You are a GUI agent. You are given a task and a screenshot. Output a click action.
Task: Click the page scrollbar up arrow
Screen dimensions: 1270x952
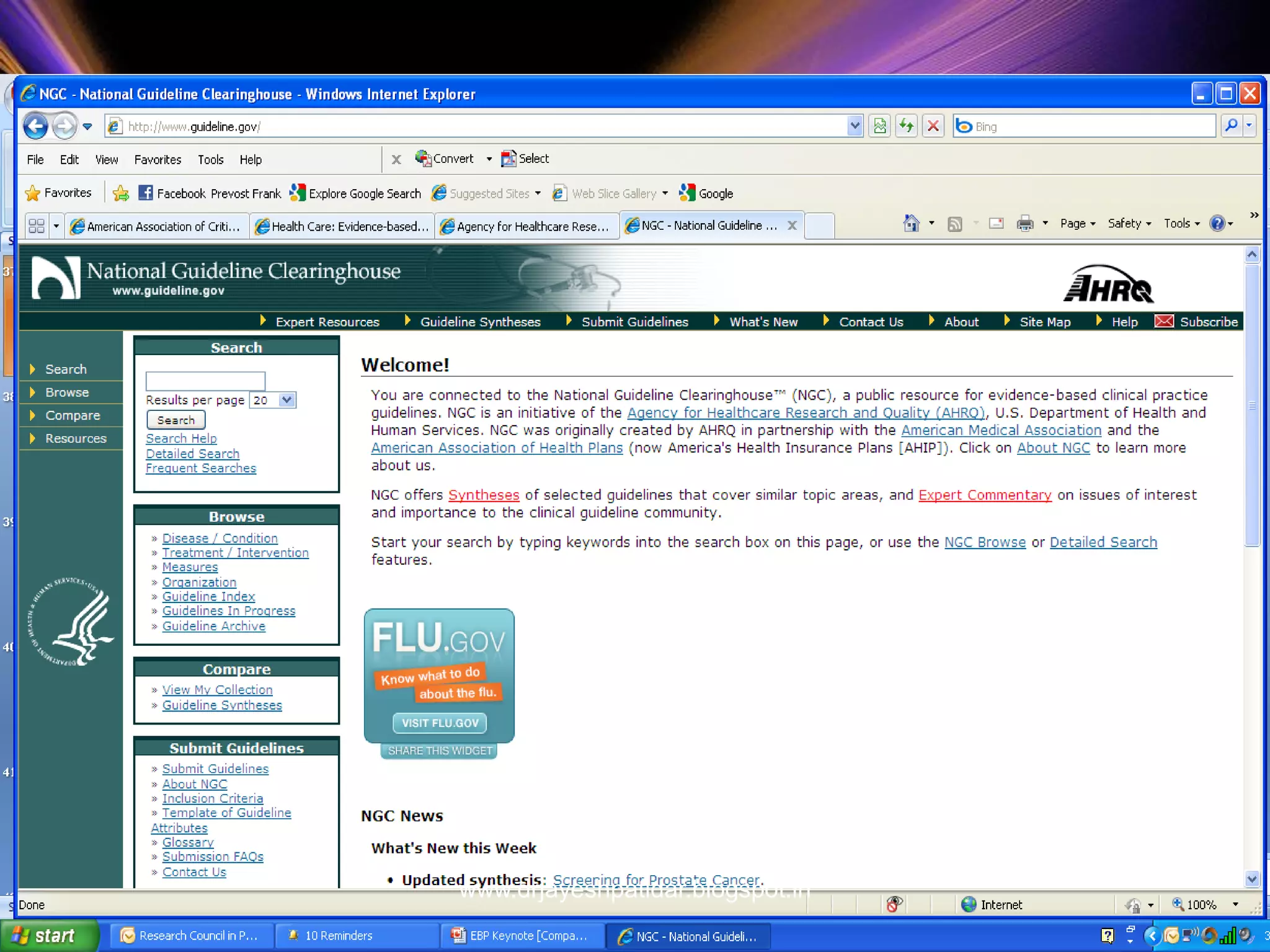1252,254
